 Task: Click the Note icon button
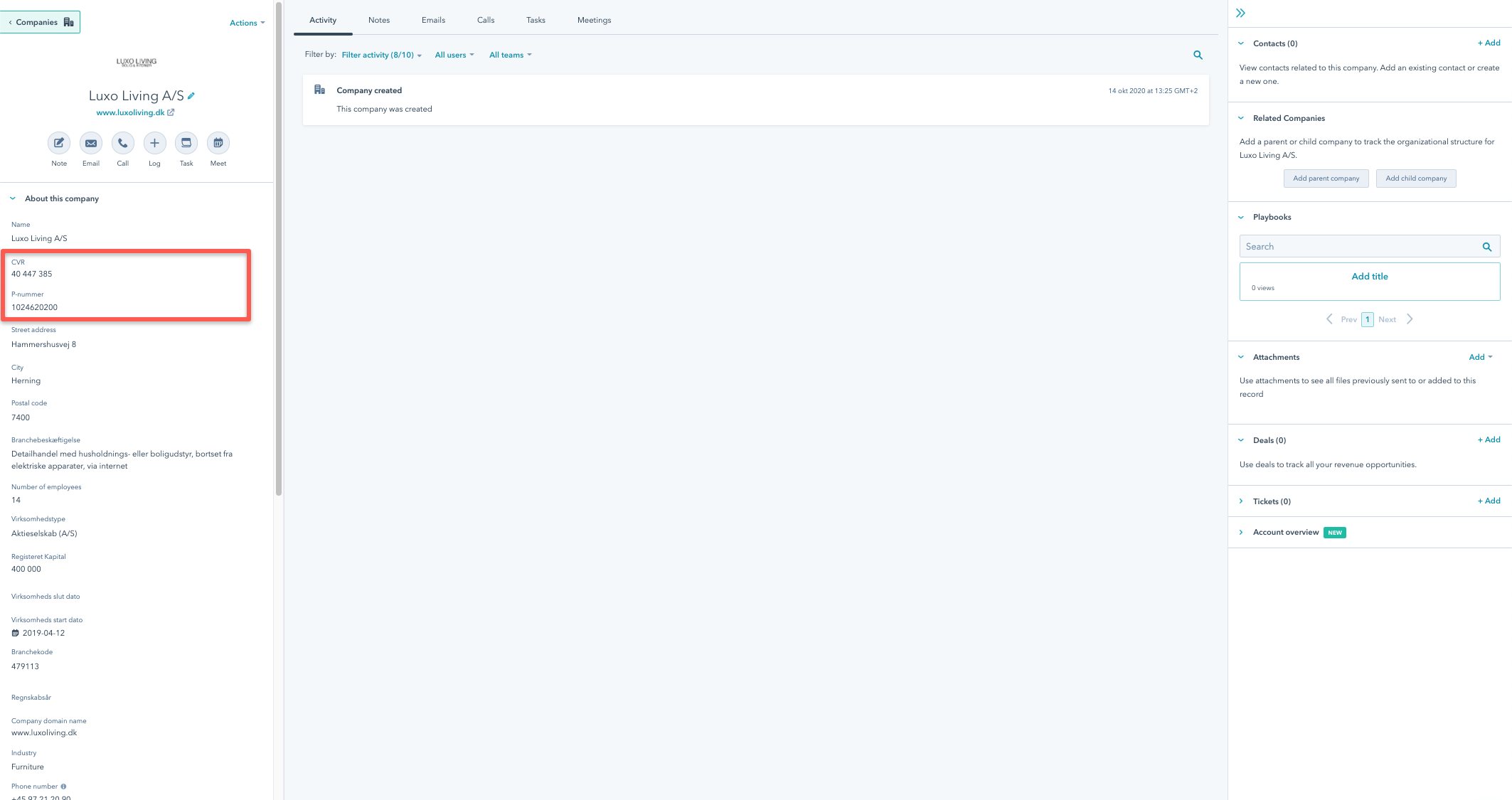click(59, 143)
